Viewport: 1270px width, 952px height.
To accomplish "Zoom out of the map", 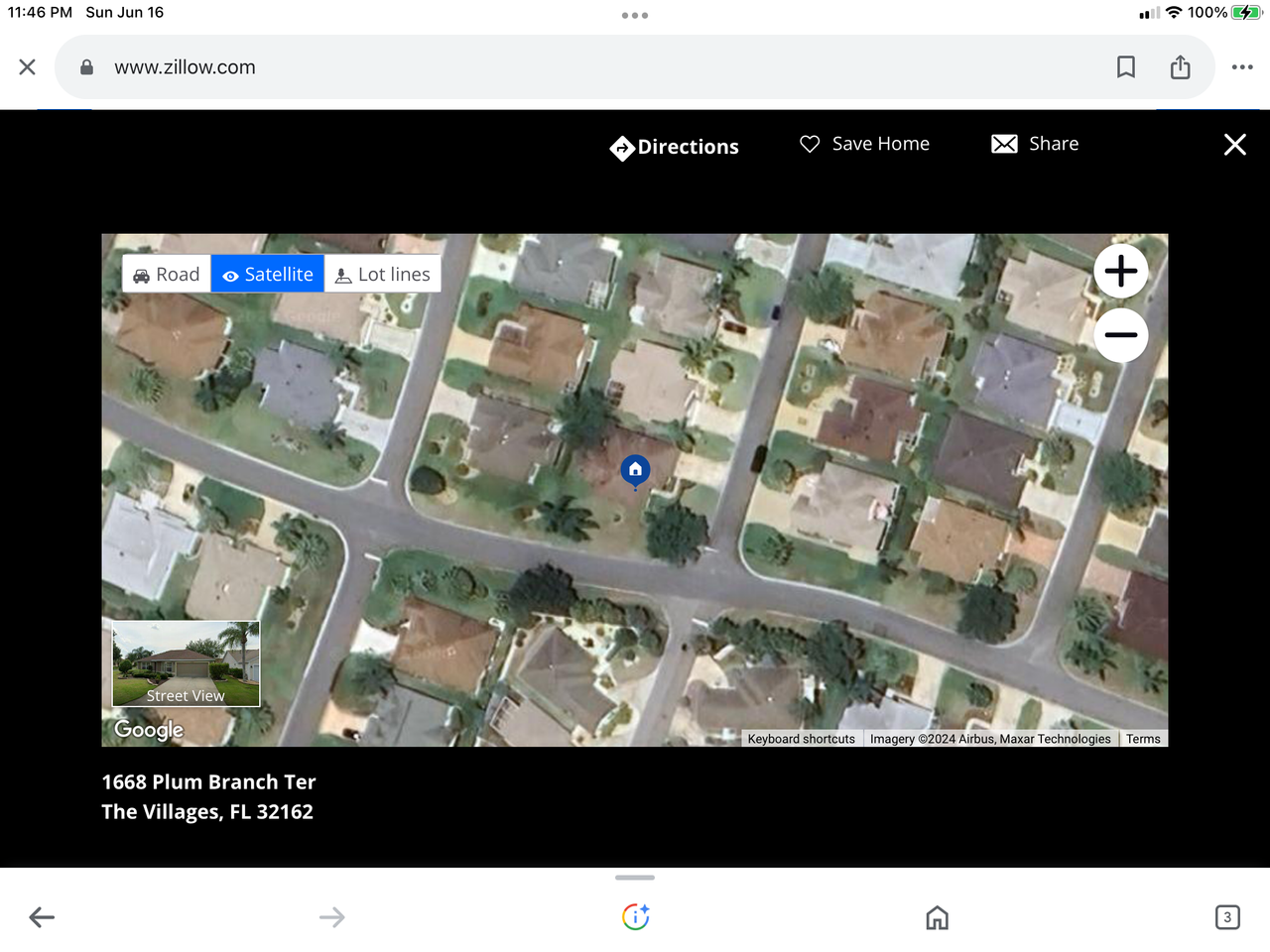I will (1120, 335).
